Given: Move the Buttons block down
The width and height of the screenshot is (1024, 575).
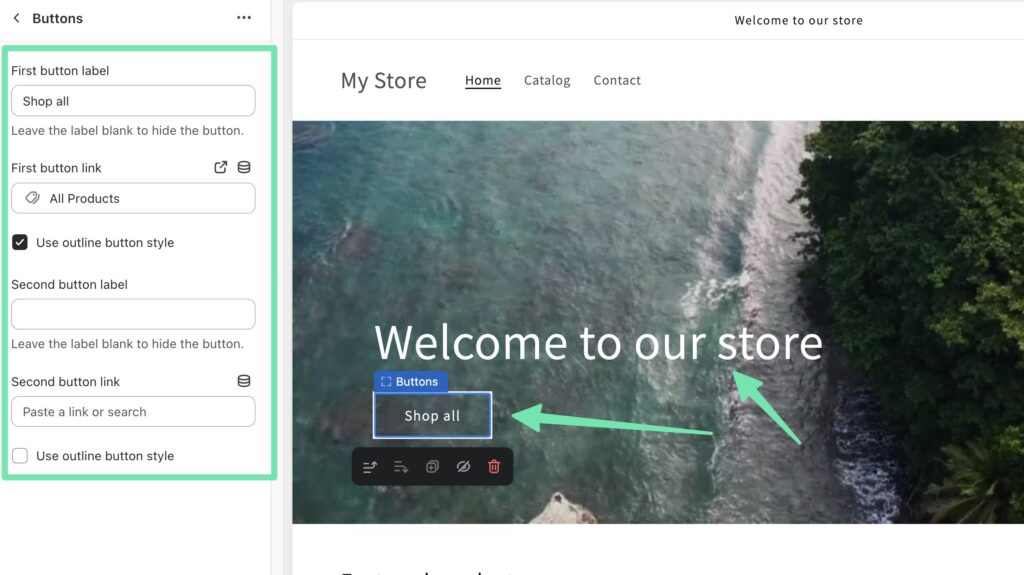Looking at the screenshot, I should (401, 467).
